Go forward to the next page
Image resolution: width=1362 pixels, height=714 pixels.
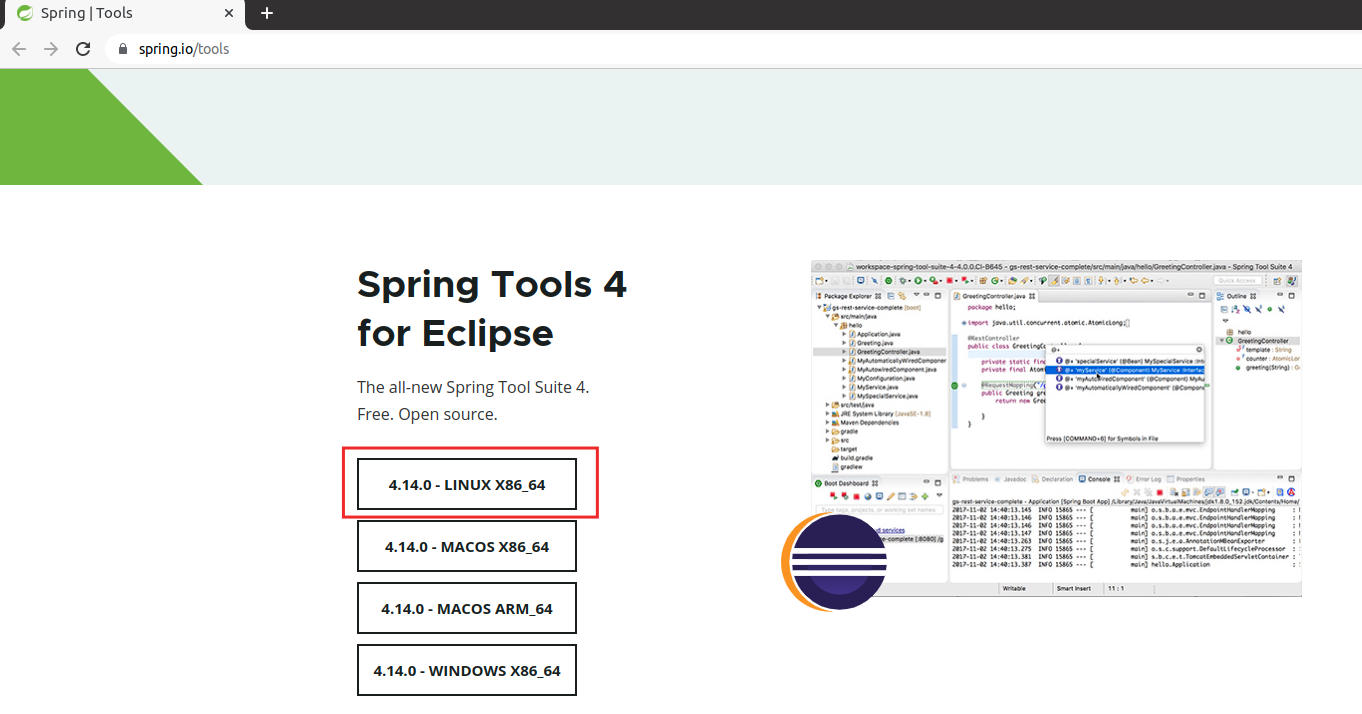click(x=51, y=49)
